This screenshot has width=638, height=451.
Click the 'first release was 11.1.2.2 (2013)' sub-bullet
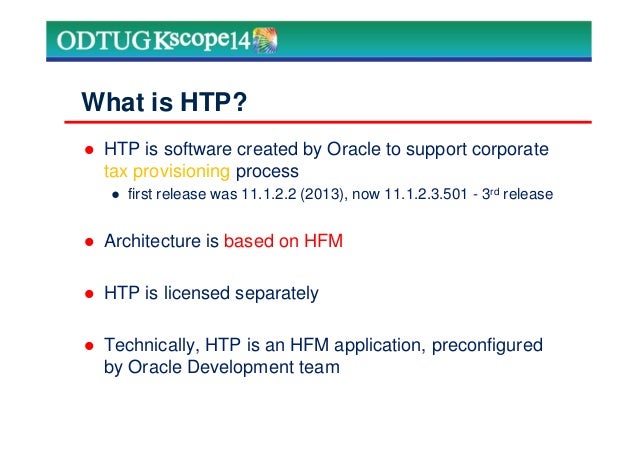click(x=340, y=194)
